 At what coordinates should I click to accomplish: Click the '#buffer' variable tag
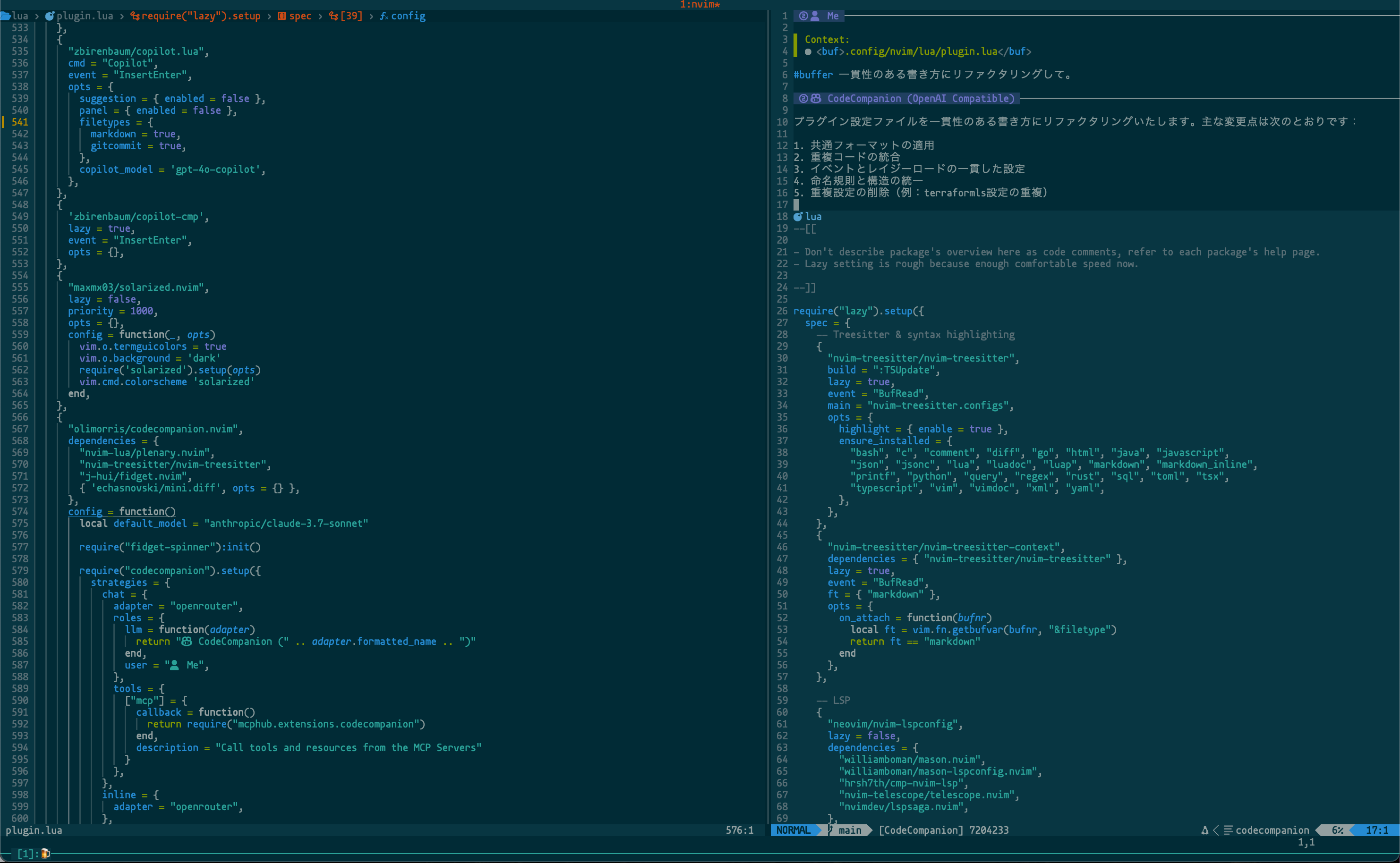click(813, 74)
